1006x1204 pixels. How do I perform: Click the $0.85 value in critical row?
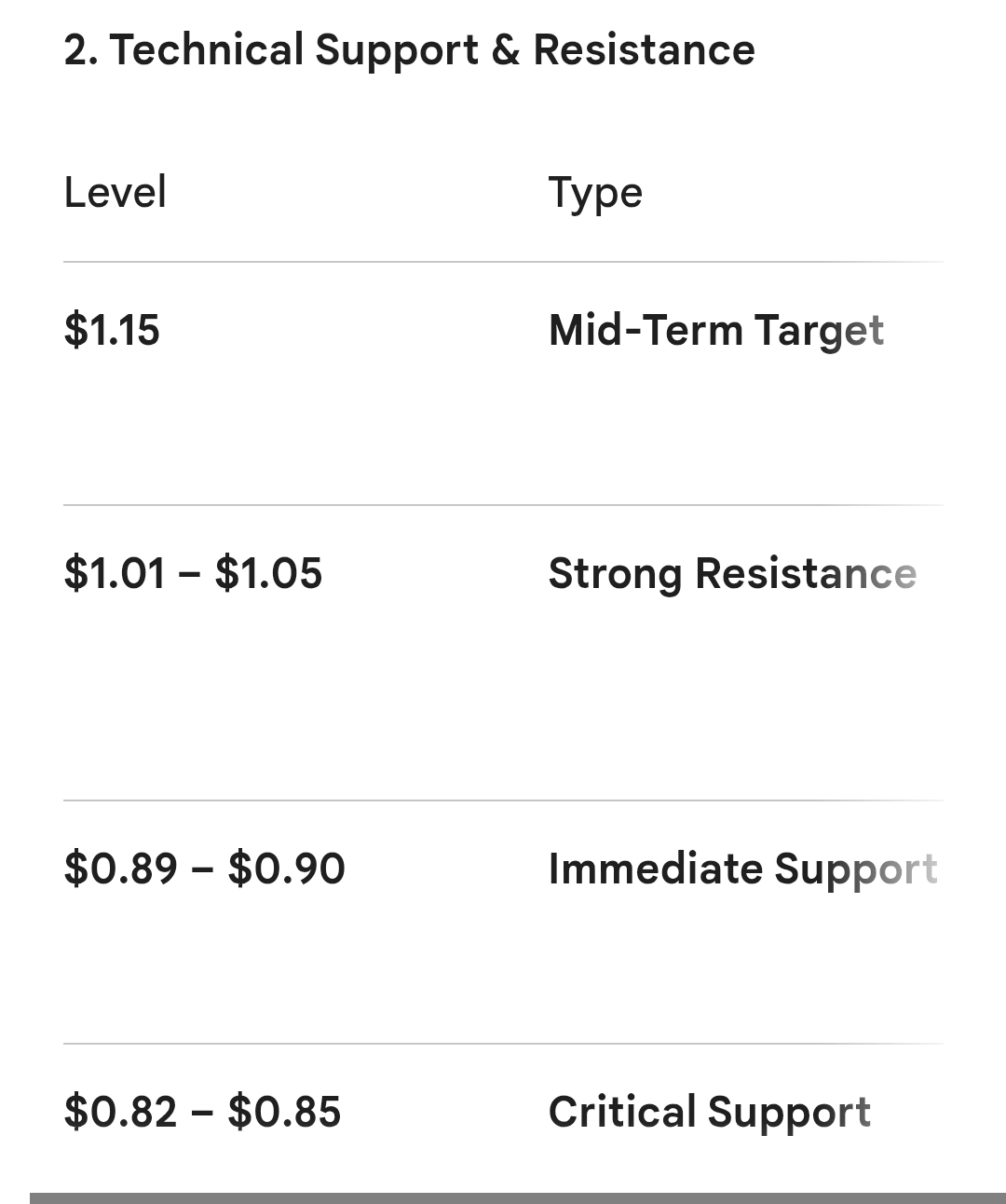coord(284,1112)
